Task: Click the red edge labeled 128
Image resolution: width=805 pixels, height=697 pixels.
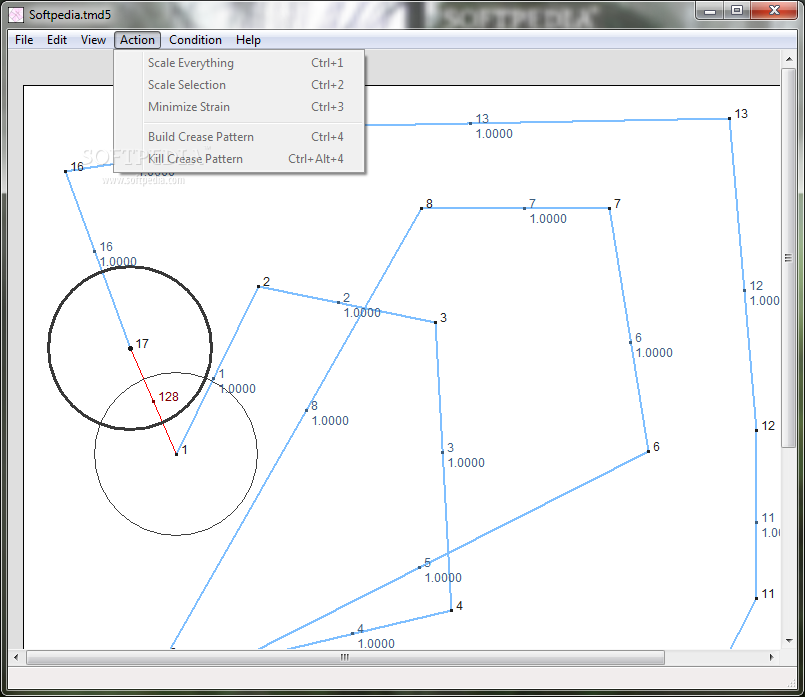Action: click(154, 401)
